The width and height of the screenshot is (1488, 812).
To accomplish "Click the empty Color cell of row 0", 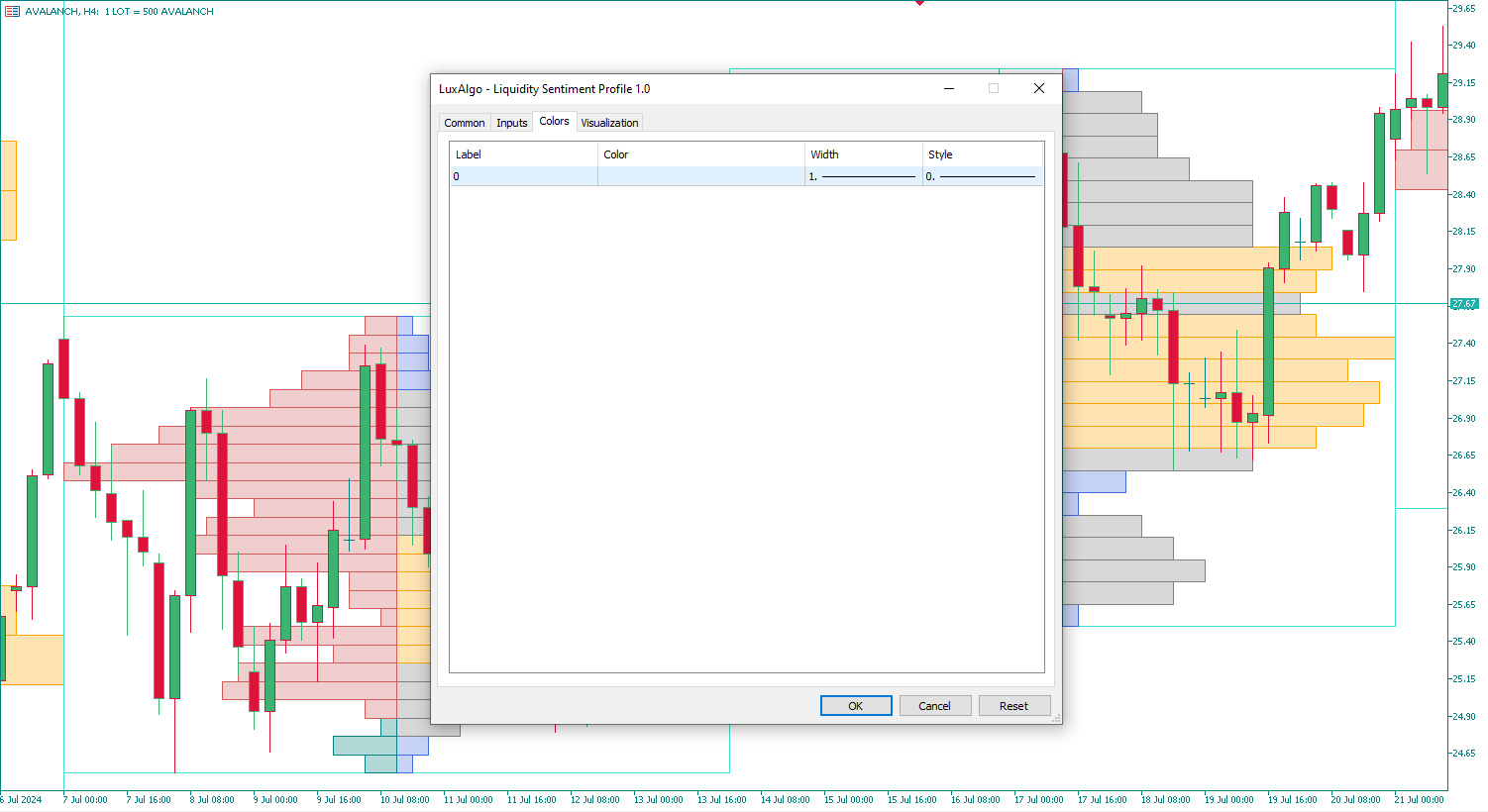I will tap(700, 176).
